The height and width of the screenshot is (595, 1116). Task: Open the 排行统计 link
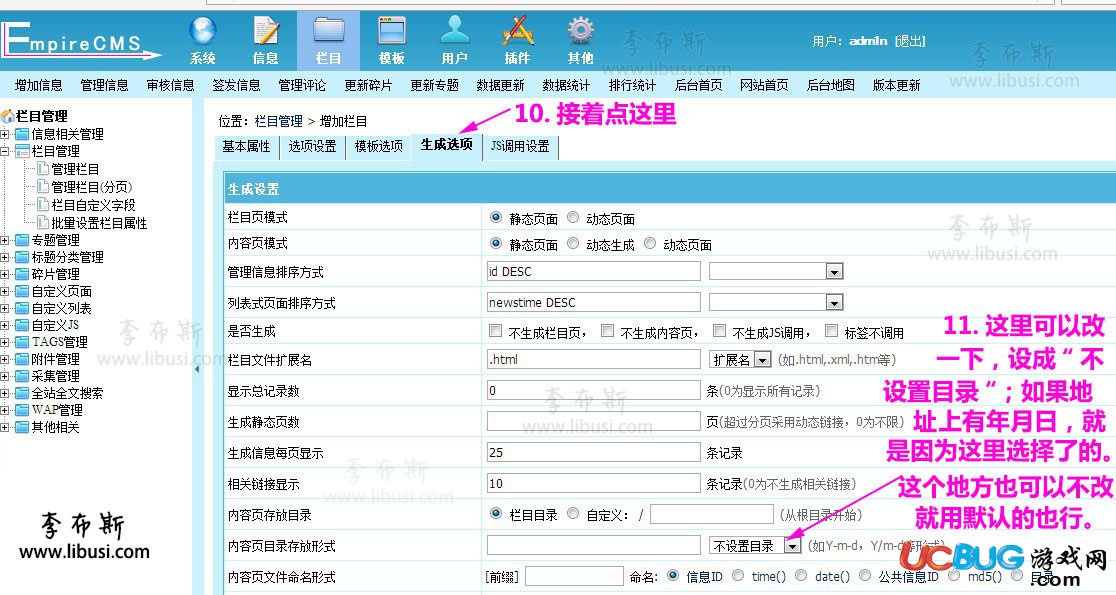[632, 85]
